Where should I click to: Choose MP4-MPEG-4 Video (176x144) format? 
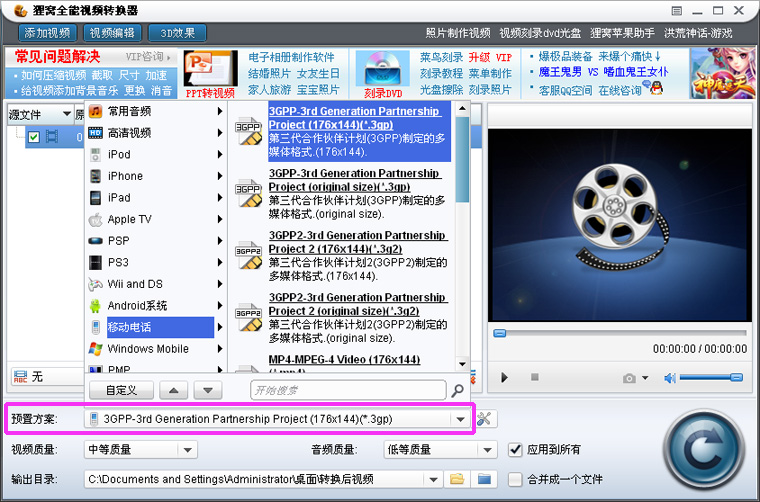click(343, 364)
